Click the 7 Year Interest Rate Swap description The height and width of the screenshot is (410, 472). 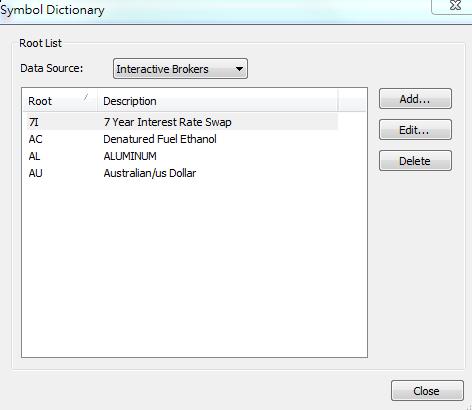[x=167, y=122]
